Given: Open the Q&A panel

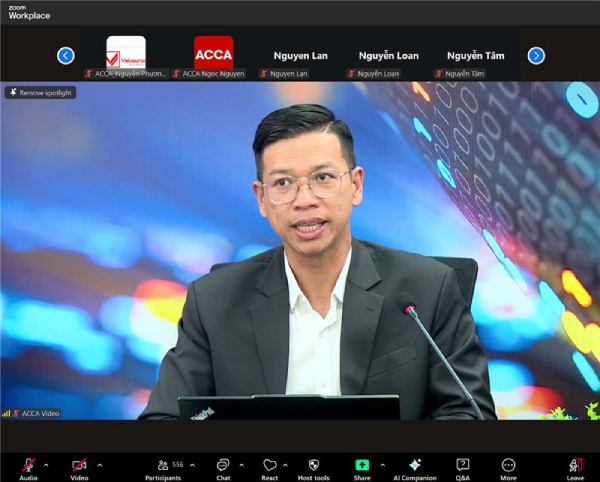Looking at the screenshot, I should (463, 466).
